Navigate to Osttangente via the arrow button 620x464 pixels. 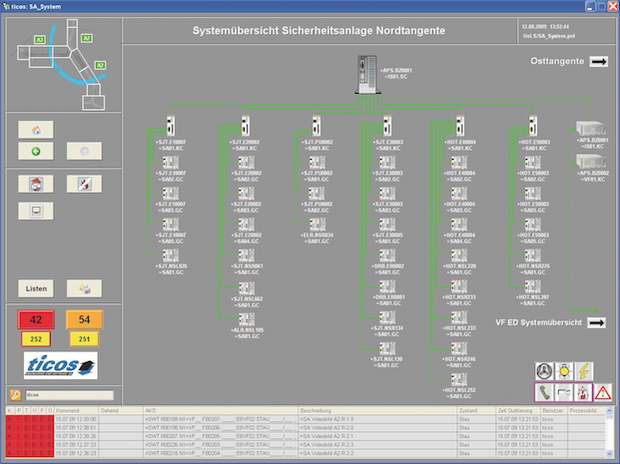point(599,61)
